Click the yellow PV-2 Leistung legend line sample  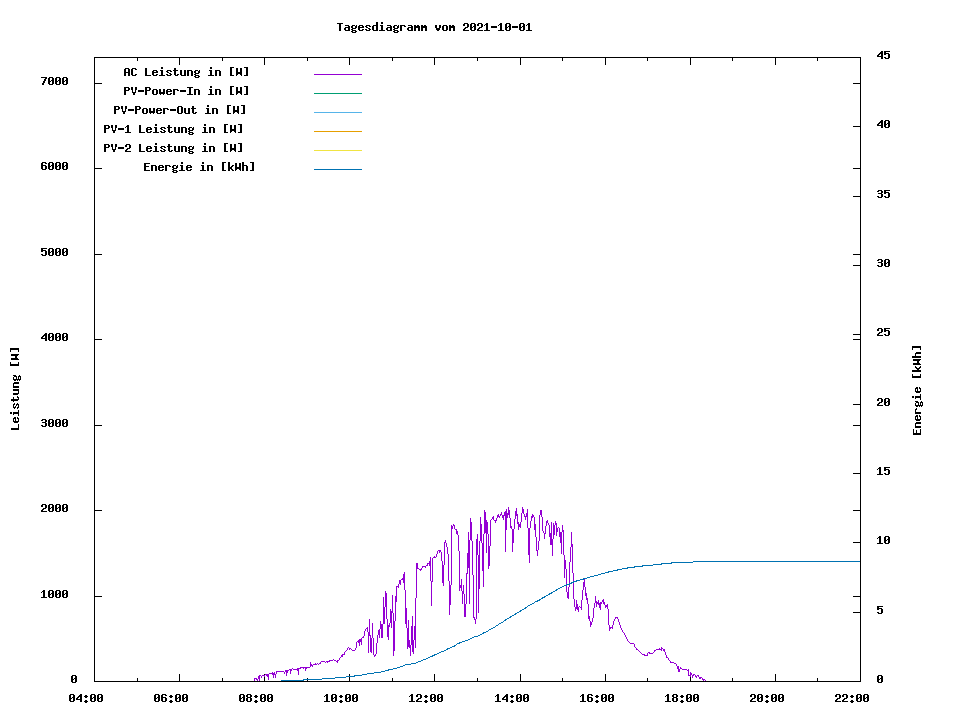(337, 150)
